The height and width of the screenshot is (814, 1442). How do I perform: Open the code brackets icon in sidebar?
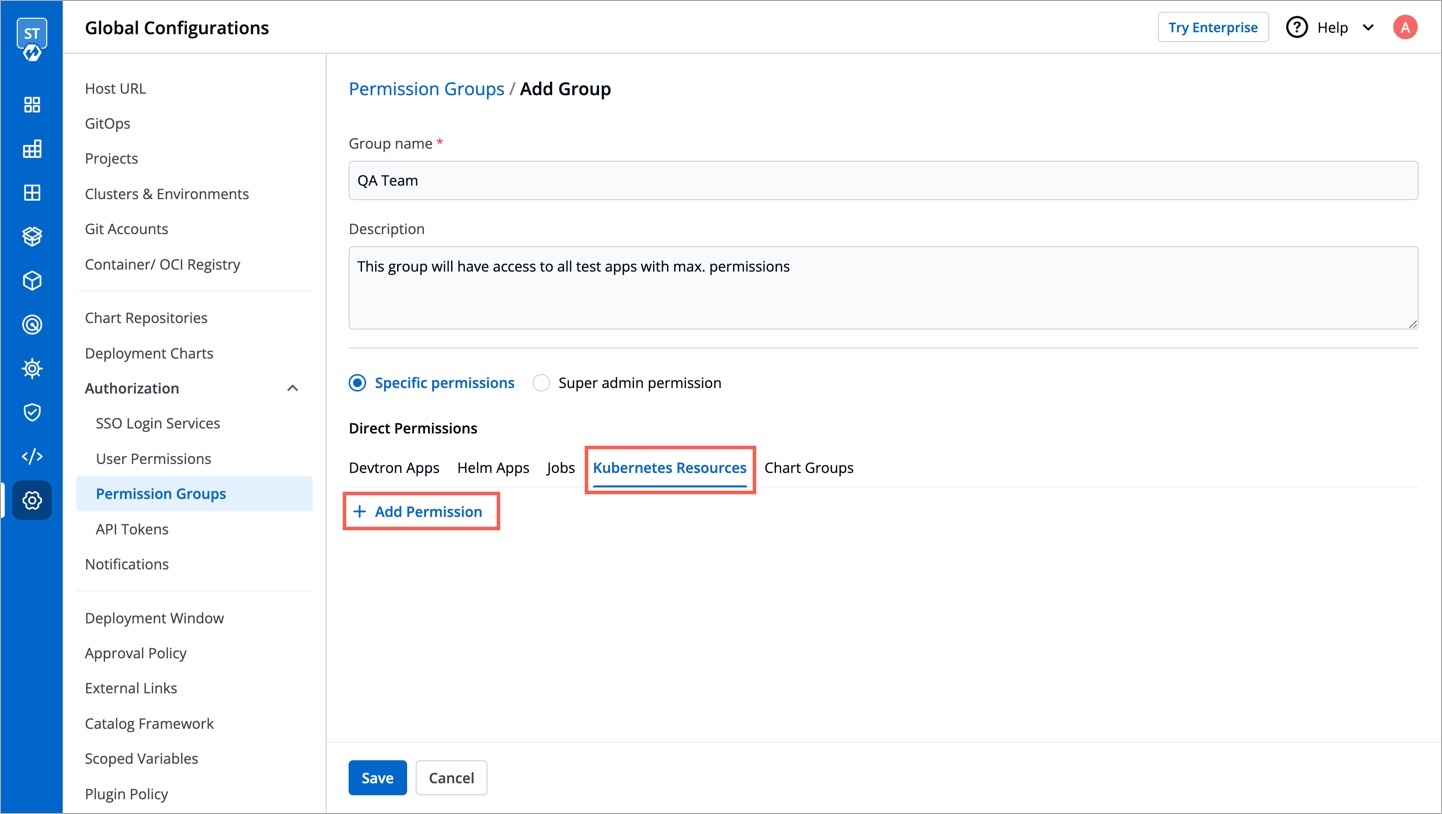point(32,456)
